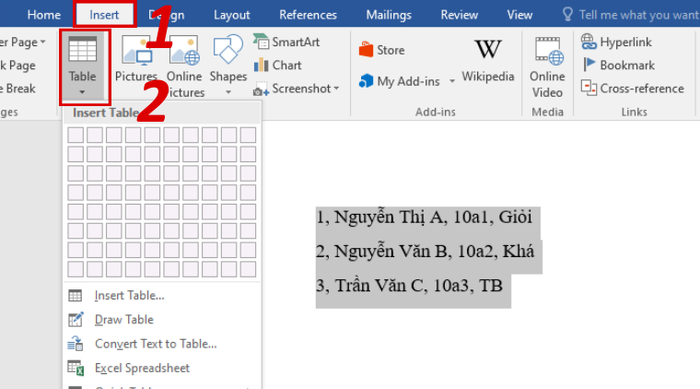Insert a SmartArt graphic
Image resolution: width=700 pixels, height=389 pixels.
pyautogui.click(x=286, y=42)
